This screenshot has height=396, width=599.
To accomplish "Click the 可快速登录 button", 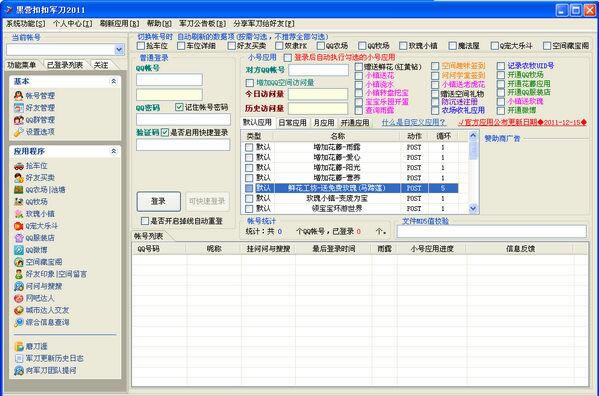I will pyautogui.click(x=207, y=201).
